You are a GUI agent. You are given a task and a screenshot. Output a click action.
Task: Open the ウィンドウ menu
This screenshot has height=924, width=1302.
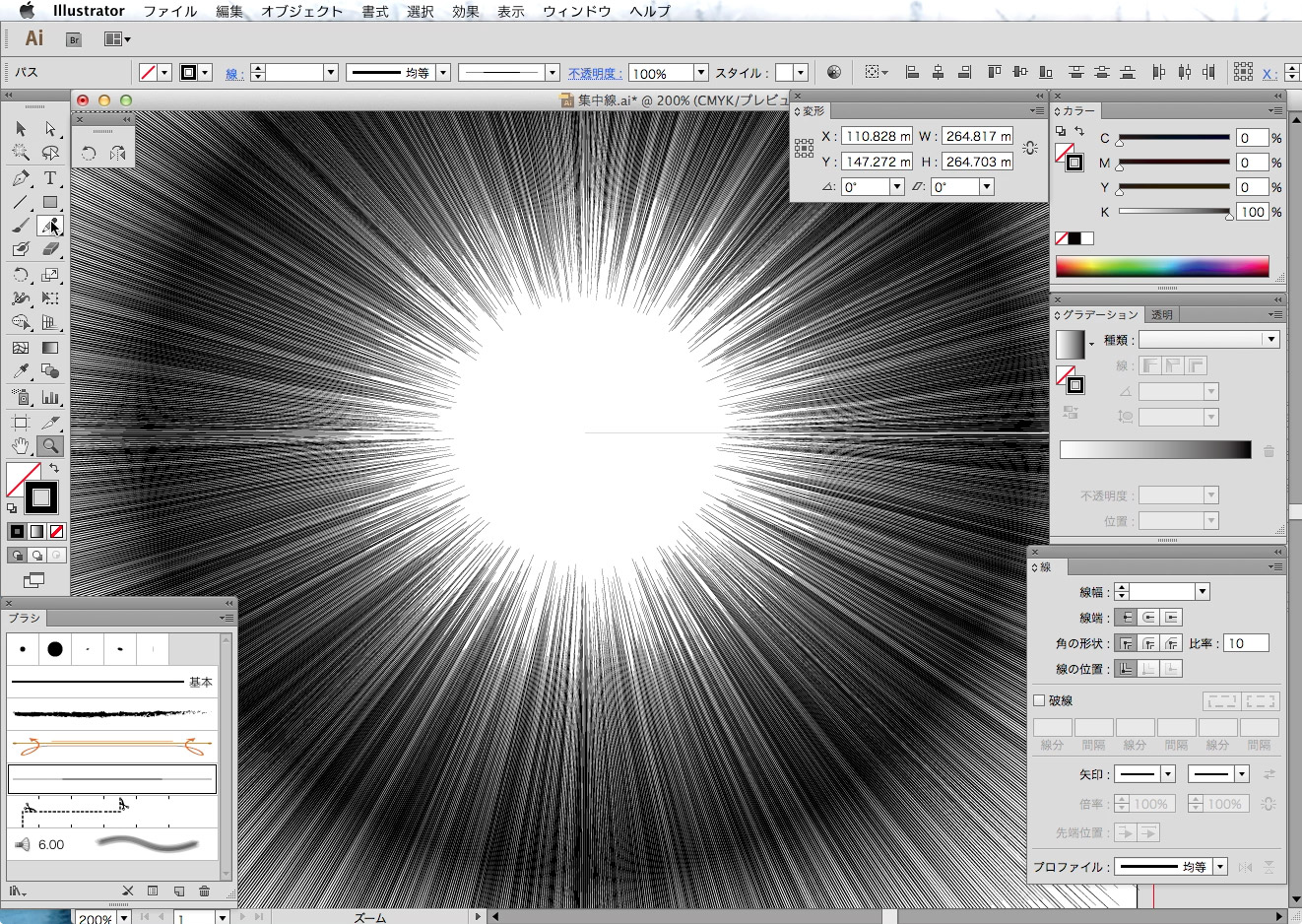[x=577, y=11]
